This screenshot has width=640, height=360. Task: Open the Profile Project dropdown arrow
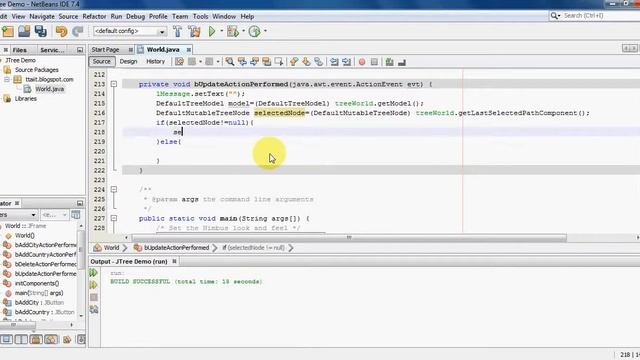coord(265,31)
